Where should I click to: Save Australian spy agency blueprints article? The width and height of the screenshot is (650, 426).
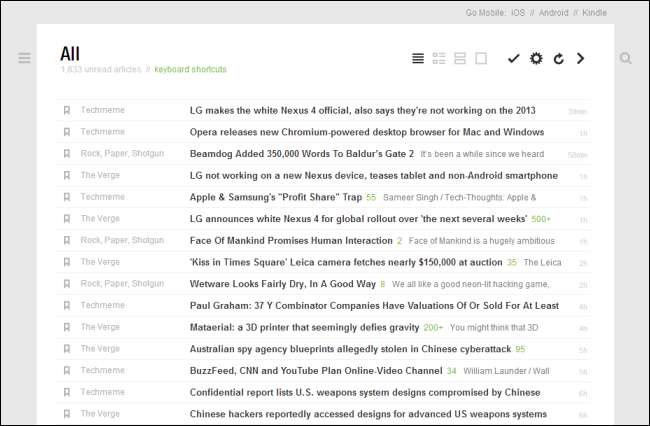67,349
